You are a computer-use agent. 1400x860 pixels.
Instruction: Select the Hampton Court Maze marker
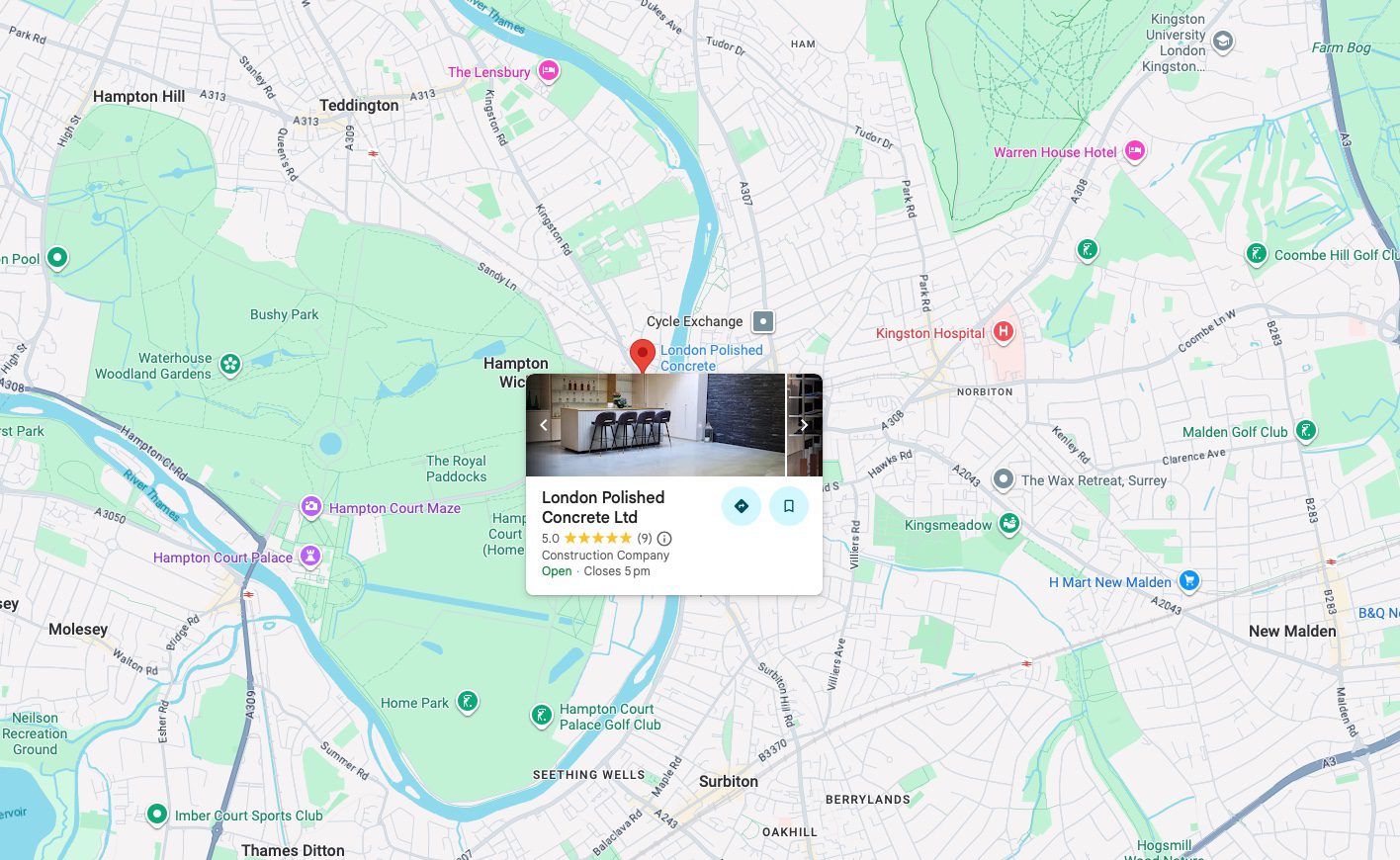(x=310, y=506)
